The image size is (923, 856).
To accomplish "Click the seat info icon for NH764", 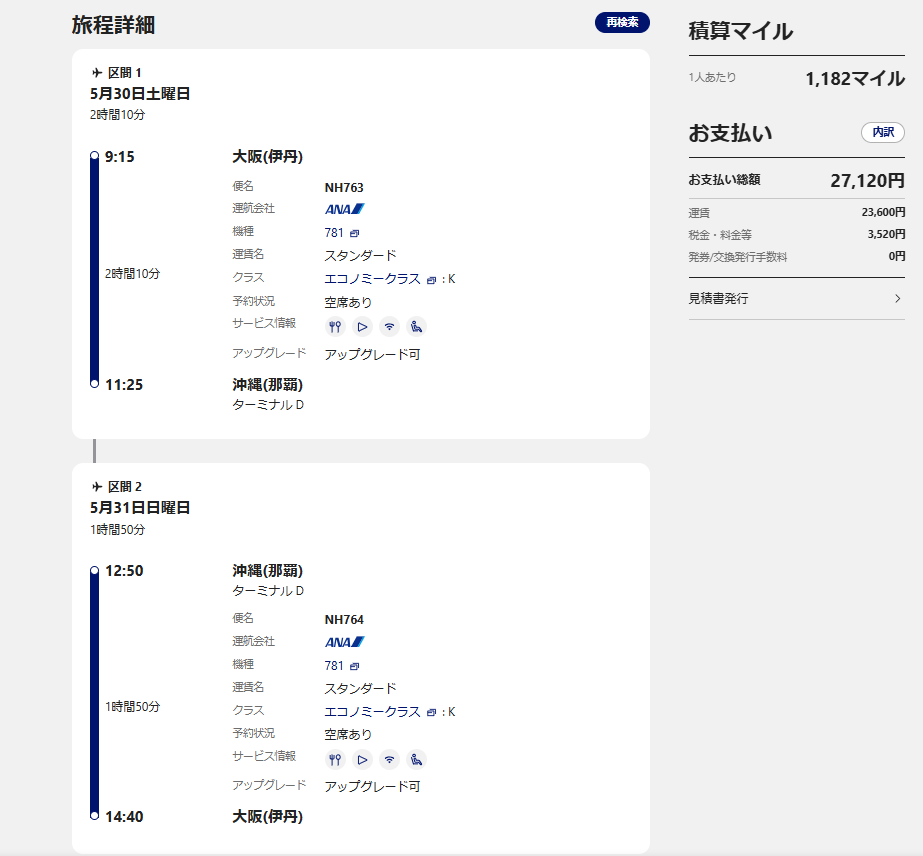I will point(416,759).
